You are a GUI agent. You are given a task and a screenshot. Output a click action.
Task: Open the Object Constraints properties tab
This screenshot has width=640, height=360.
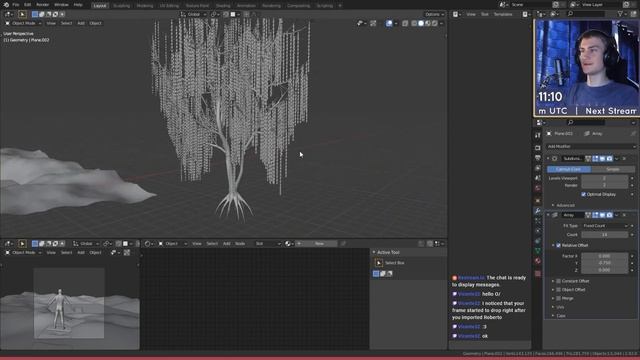point(538,241)
